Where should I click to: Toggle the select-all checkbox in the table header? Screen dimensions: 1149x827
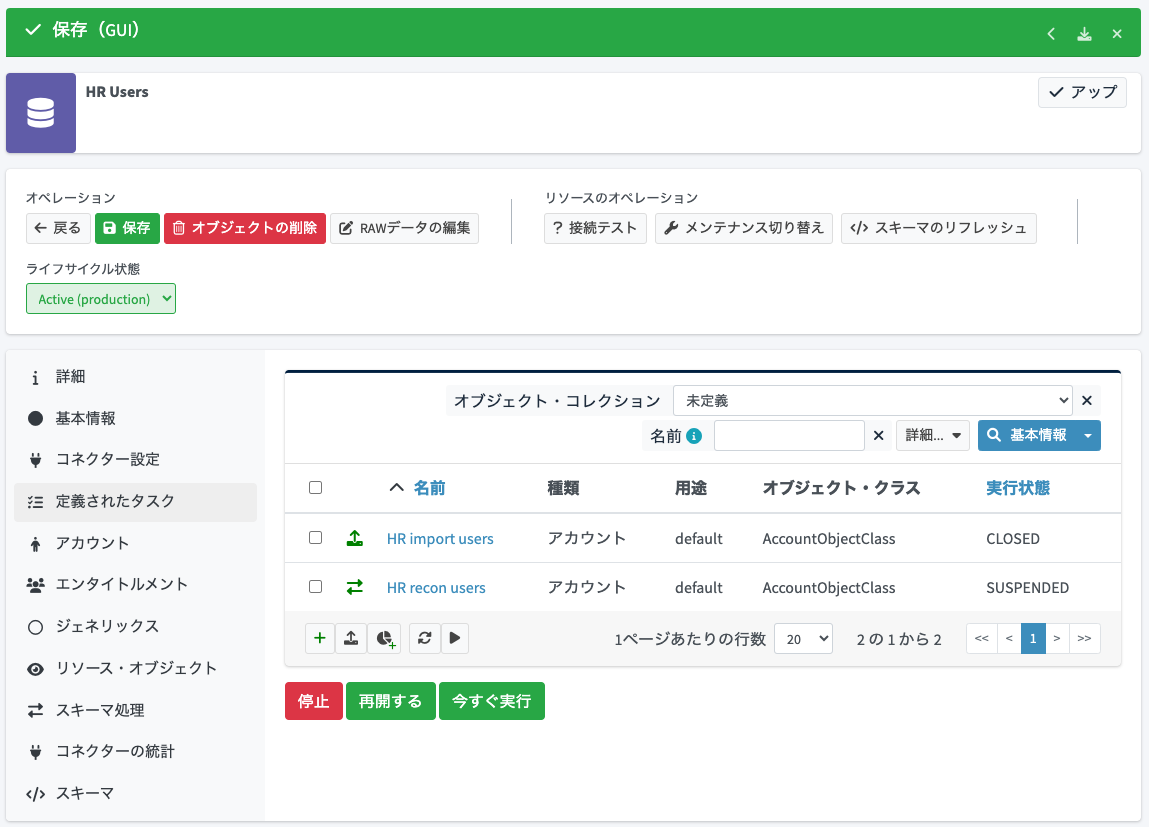316,488
